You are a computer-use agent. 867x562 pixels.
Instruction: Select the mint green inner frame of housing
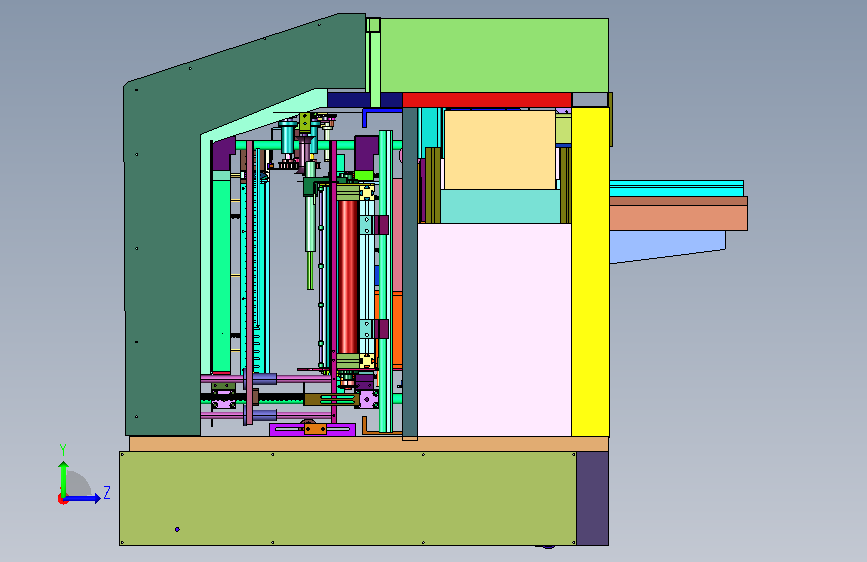pyautogui.click(x=206, y=252)
